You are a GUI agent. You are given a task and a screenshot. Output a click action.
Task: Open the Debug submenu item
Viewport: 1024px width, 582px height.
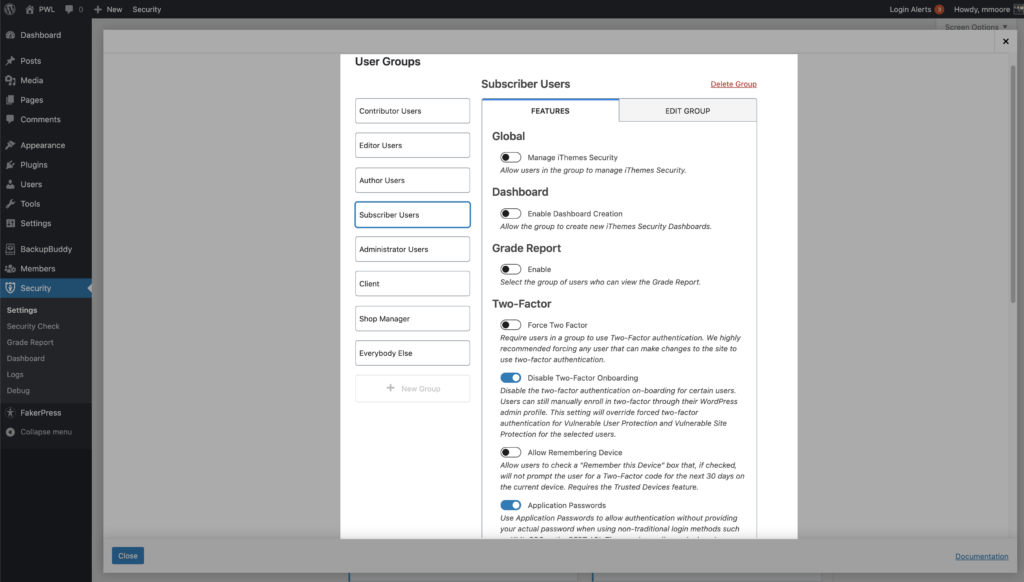[18, 391]
